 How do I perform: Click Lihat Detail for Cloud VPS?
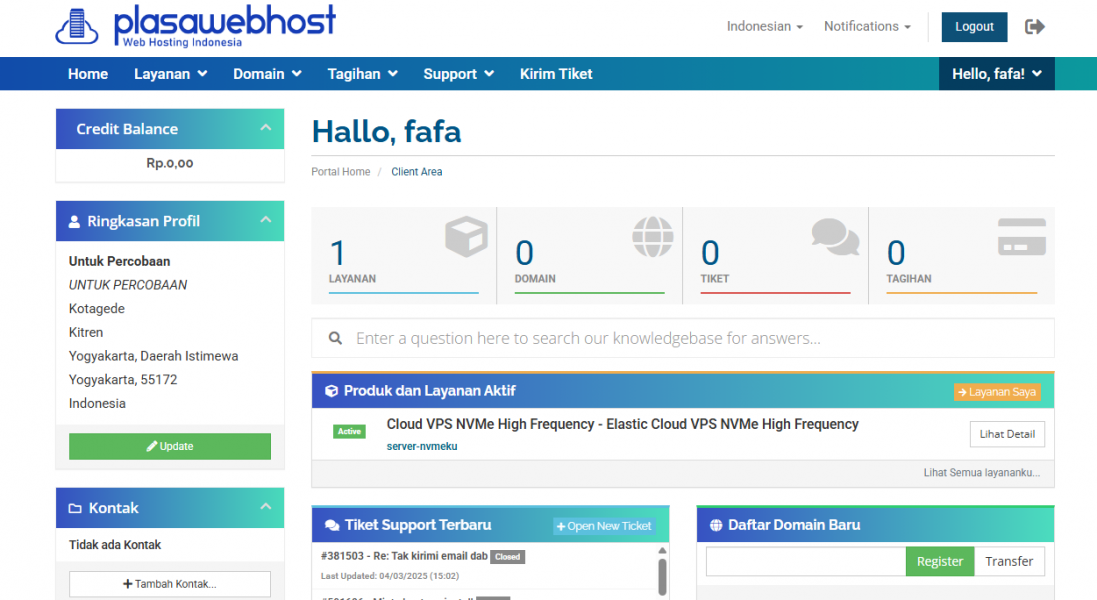(1007, 434)
